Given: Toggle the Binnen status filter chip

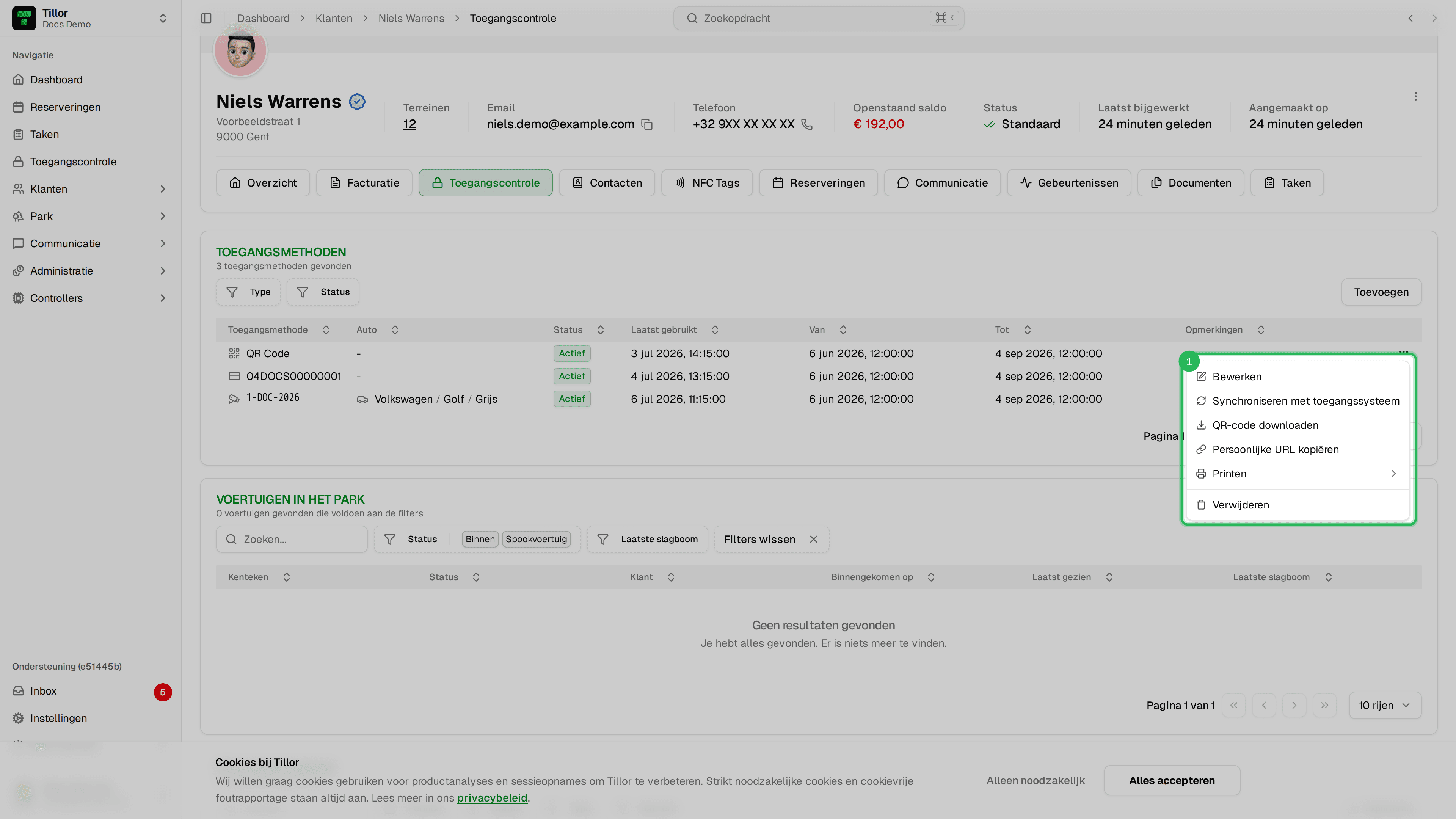Looking at the screenshot, I should click(x=480, y=539).
